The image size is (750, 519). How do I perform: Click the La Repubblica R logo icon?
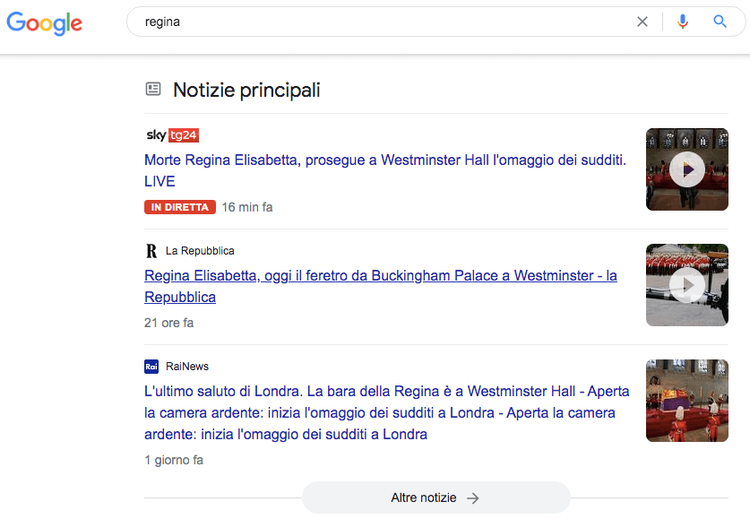tap(151, 251)
